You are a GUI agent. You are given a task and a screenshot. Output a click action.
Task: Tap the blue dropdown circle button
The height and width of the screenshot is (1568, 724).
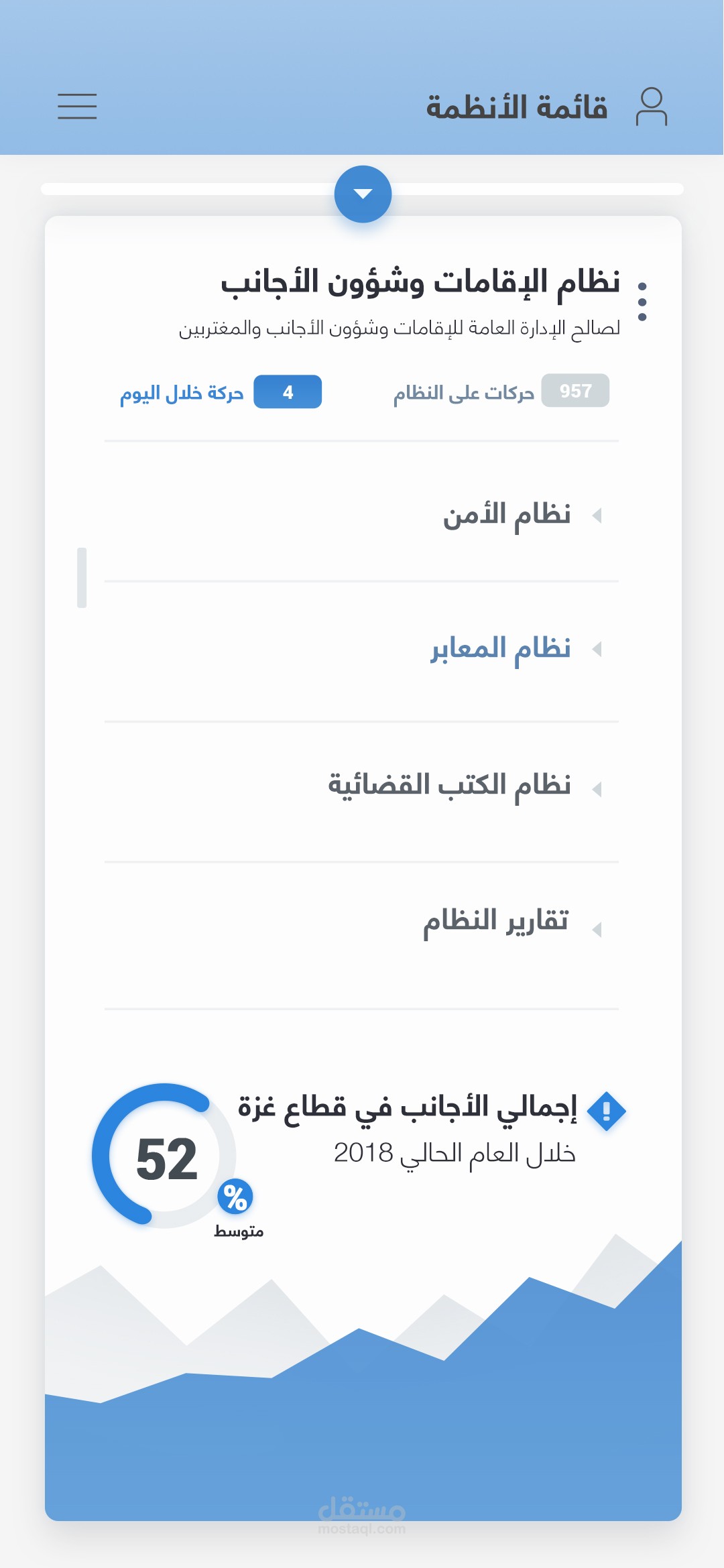click(363, 194)
